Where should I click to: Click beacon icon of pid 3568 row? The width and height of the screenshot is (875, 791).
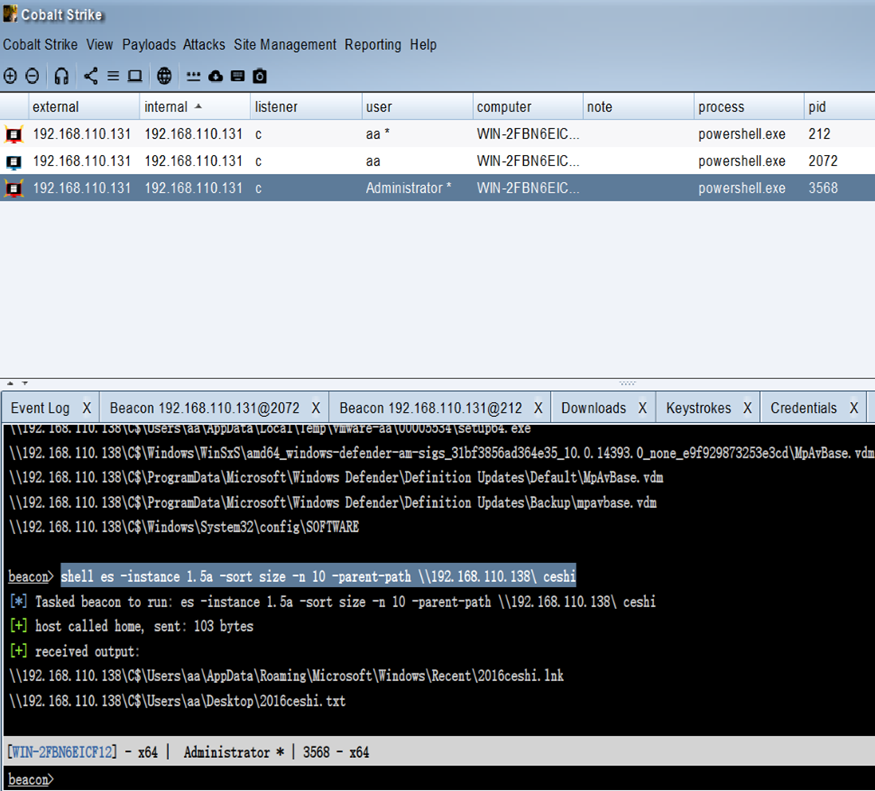(x=13, y=189)
